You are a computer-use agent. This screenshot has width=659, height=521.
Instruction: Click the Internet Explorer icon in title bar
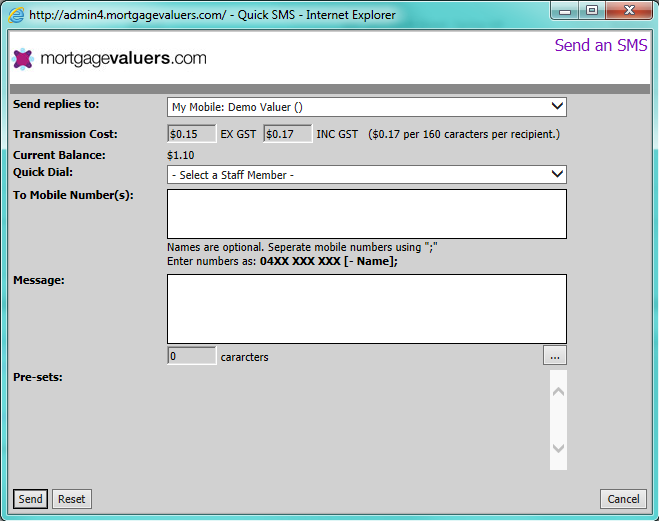(16, 15)
